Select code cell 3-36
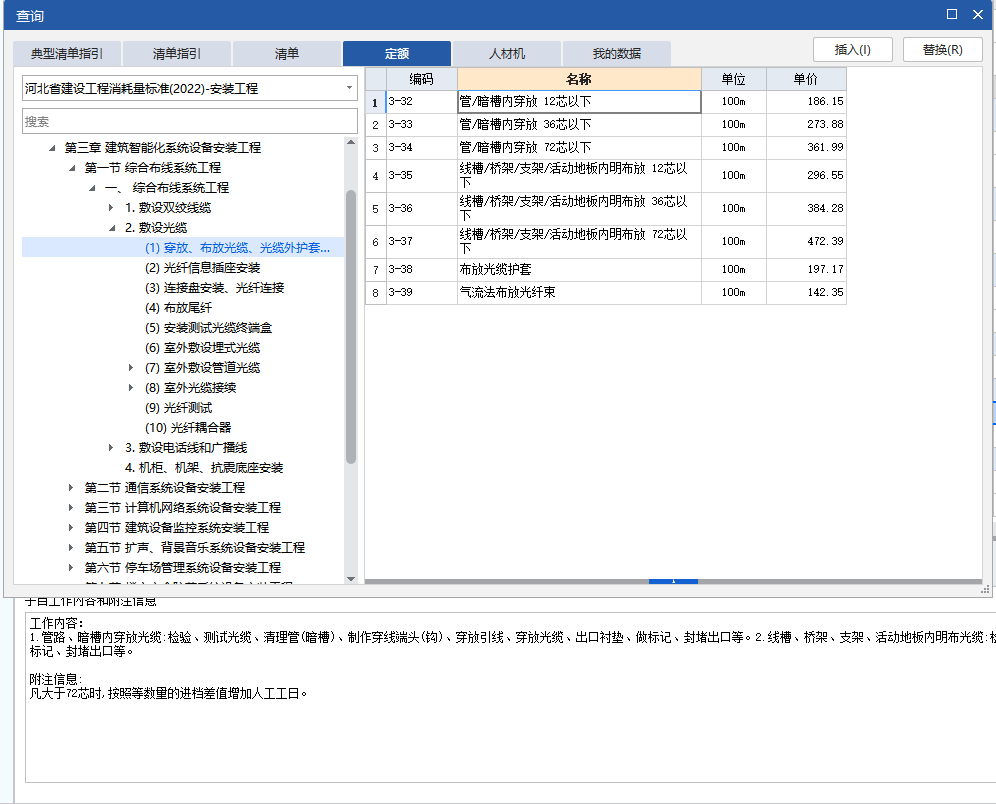Image resolution: width=996 pixels, height=804 pixels. coord(421,208)
